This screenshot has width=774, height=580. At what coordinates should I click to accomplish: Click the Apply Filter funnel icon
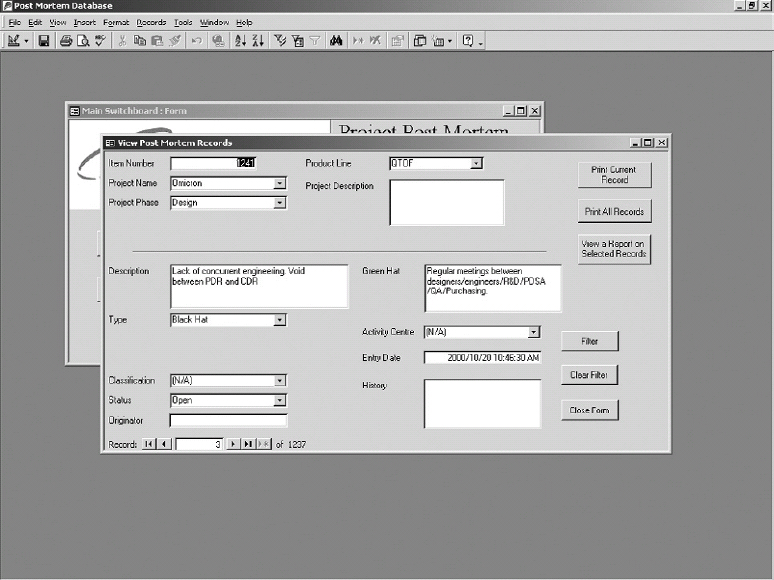pyautogui.click(x=315, y=41)
